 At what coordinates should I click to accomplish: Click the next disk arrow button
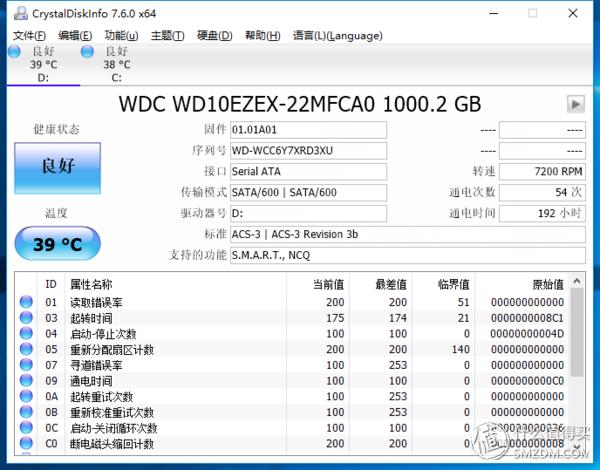point(576,104)
